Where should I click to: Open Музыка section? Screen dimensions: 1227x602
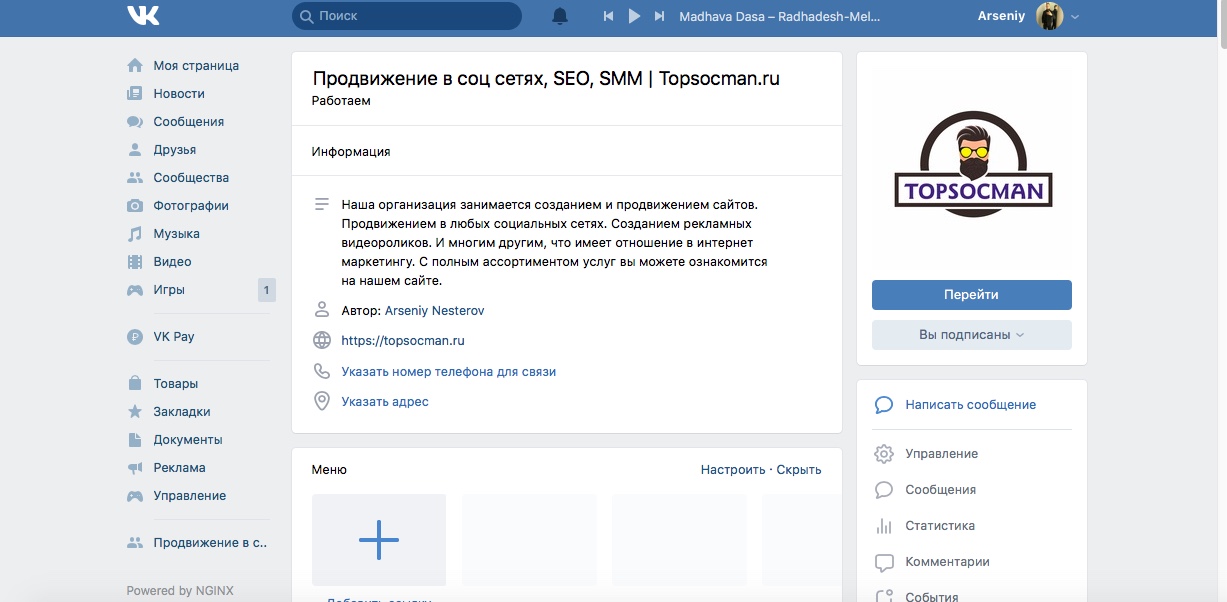tap(177, 233)
